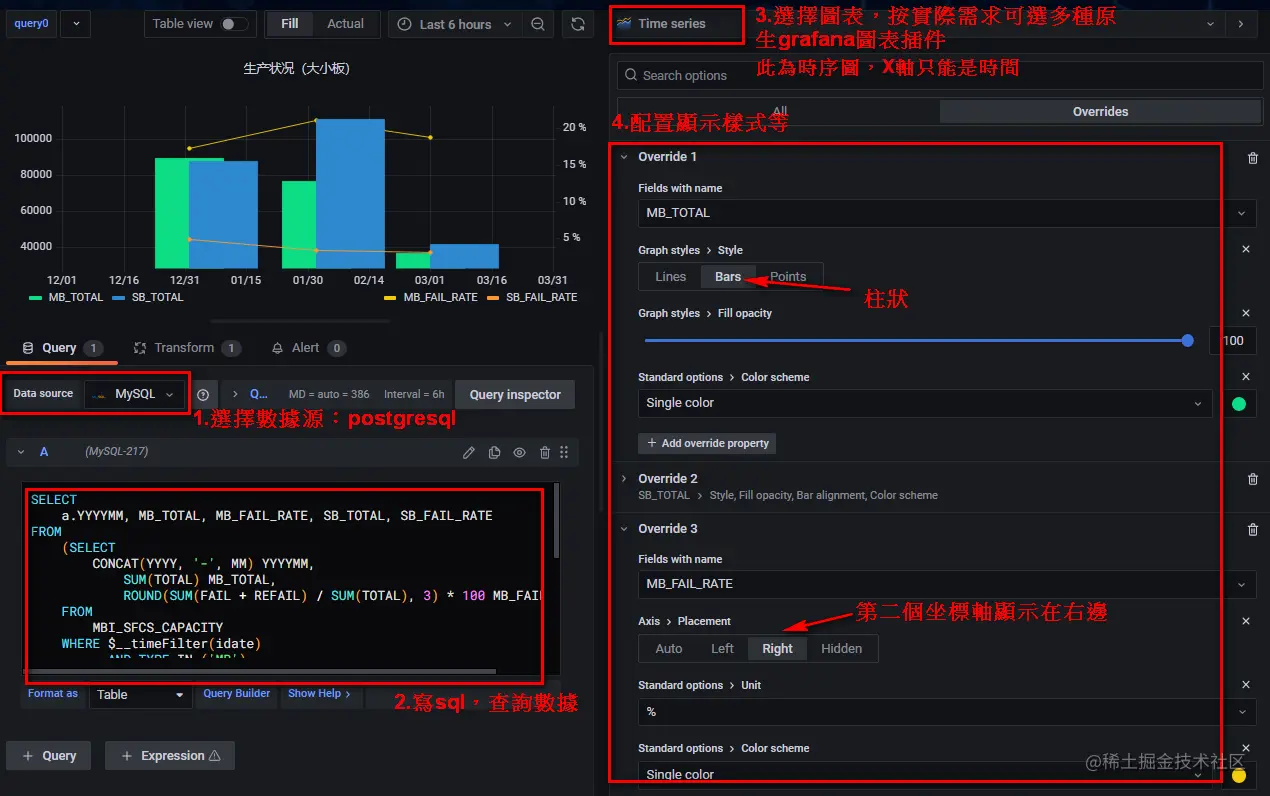Open the Query inspector
Screen dimensions: 1270x796
click(x=515, y=395)
